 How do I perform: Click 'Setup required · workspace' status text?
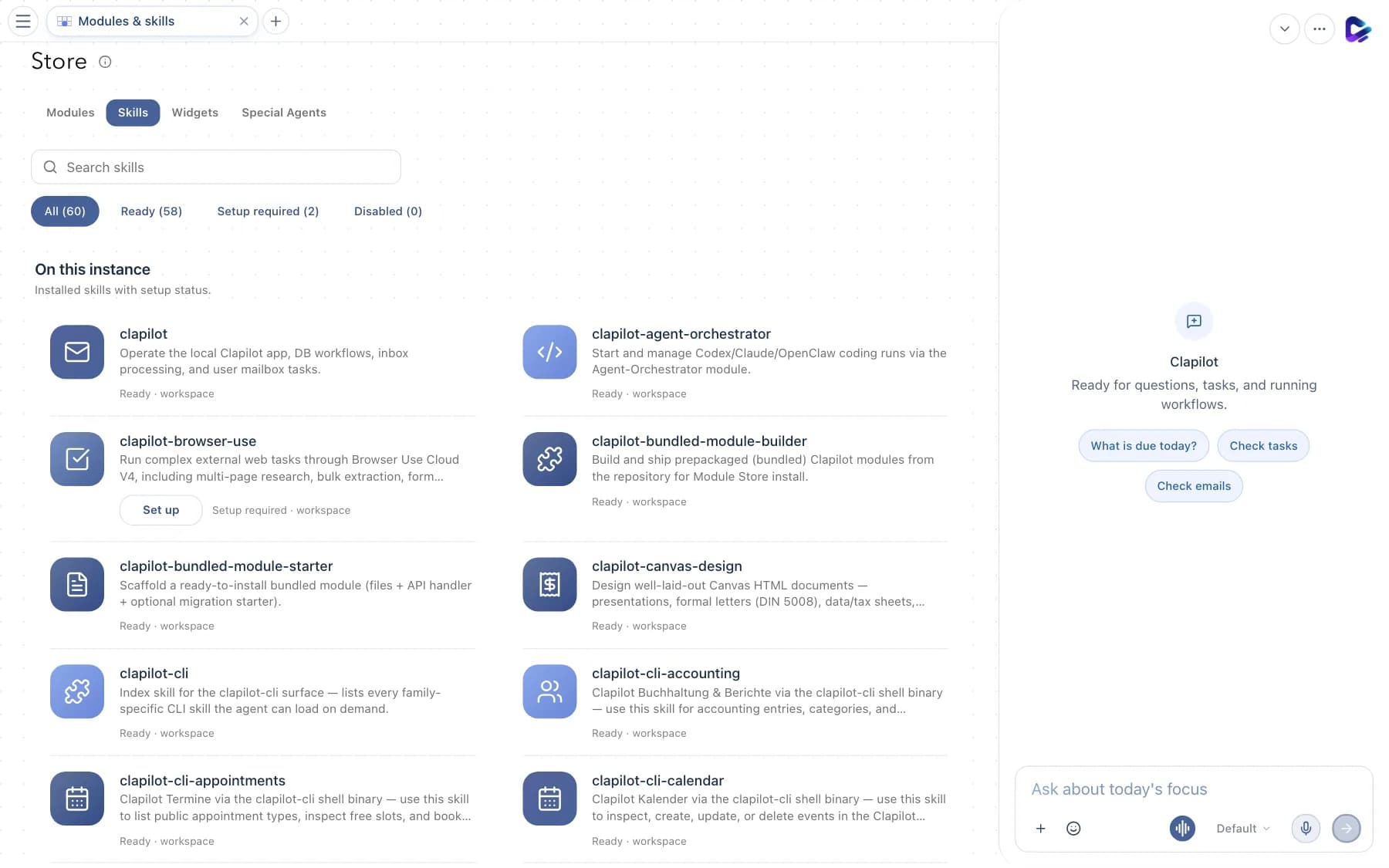[281, 511]
